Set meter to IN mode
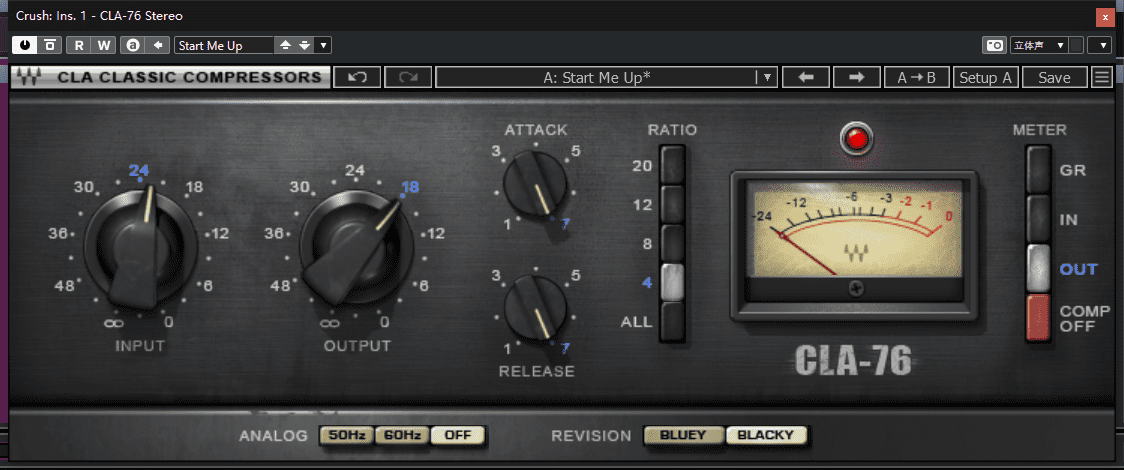This screenshot has width=1124, height=470. tap(1039, 219)
